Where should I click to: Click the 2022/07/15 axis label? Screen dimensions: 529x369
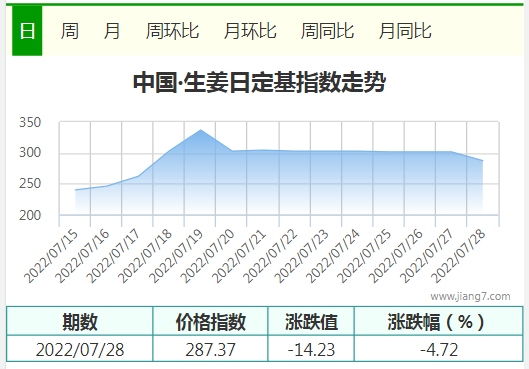51,256
